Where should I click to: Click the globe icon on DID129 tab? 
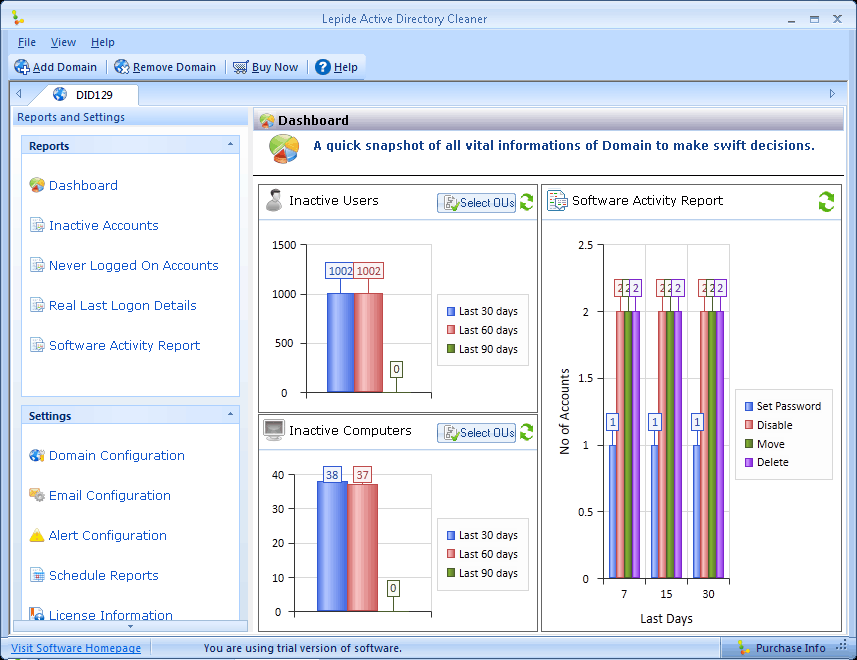(x=60, y=94)
